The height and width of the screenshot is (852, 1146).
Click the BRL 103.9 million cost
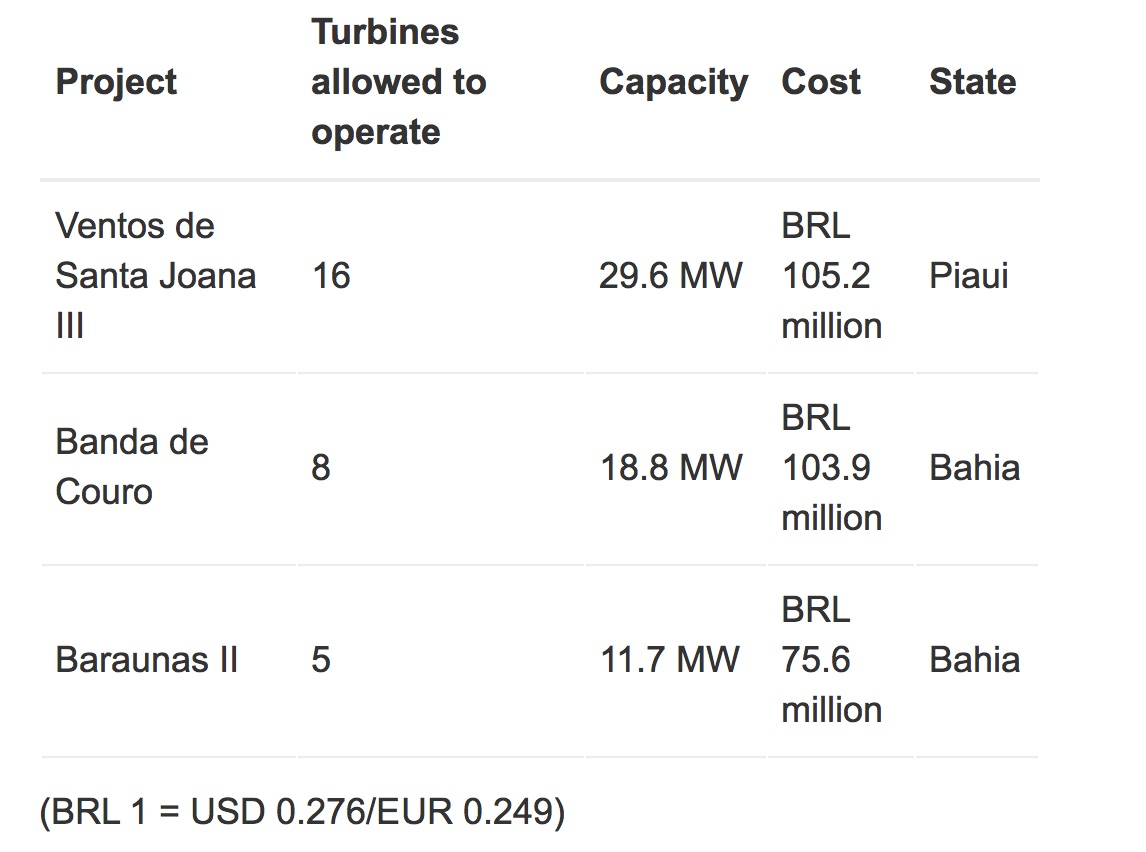(832, 468)
